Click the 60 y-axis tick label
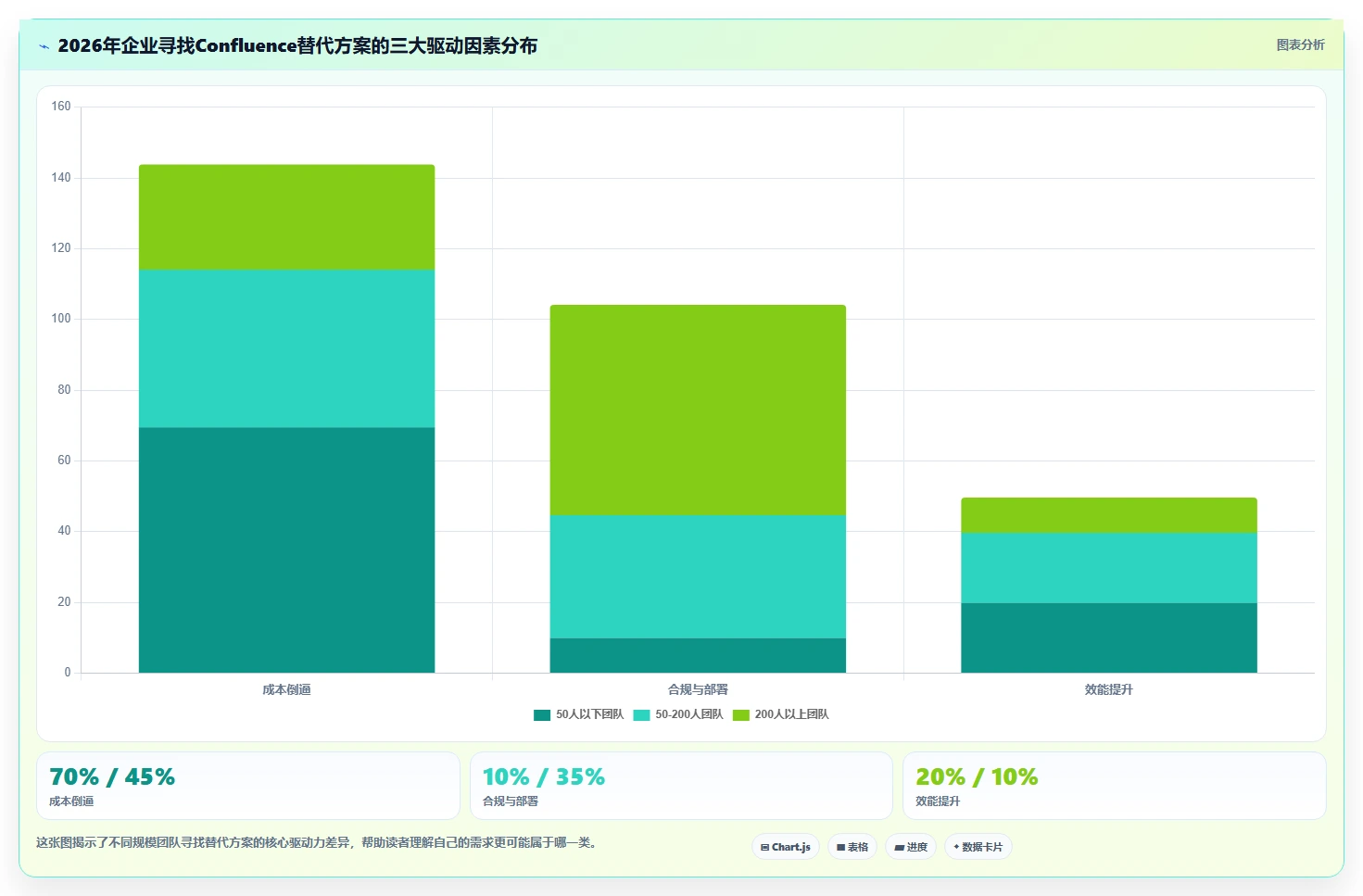The image size is (1363, 896). [64, 461]
